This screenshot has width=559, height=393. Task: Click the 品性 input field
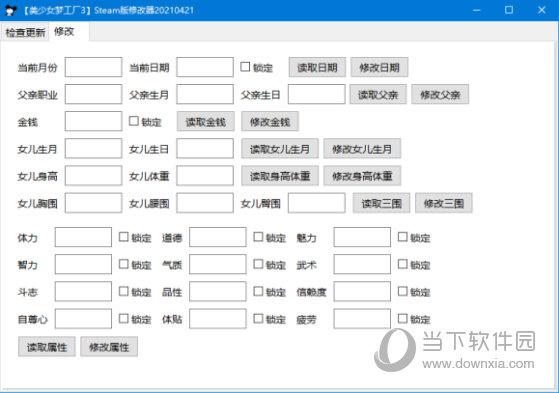(x=217, y=291)
